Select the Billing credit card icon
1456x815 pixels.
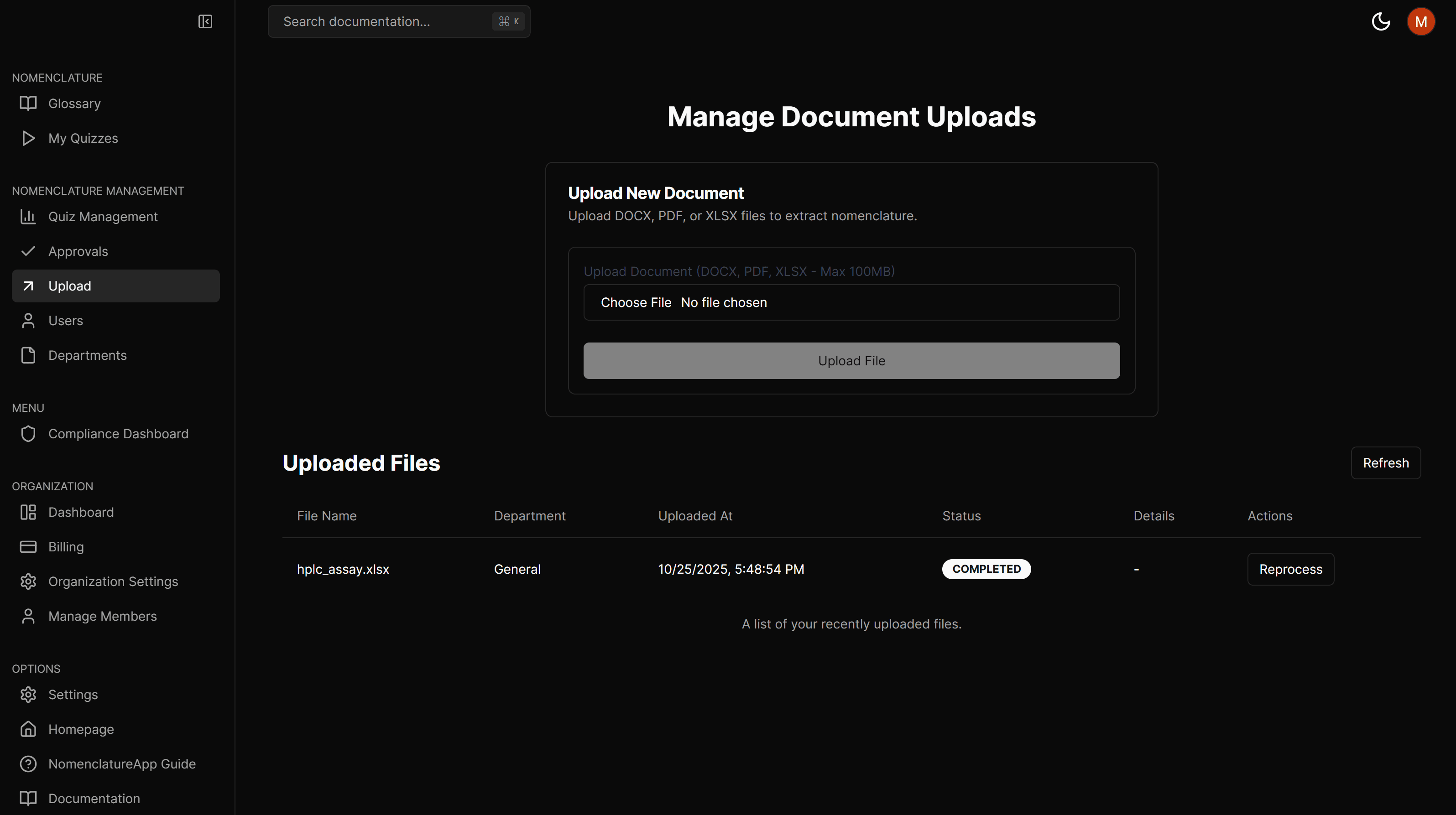click(x=28, y=546)
